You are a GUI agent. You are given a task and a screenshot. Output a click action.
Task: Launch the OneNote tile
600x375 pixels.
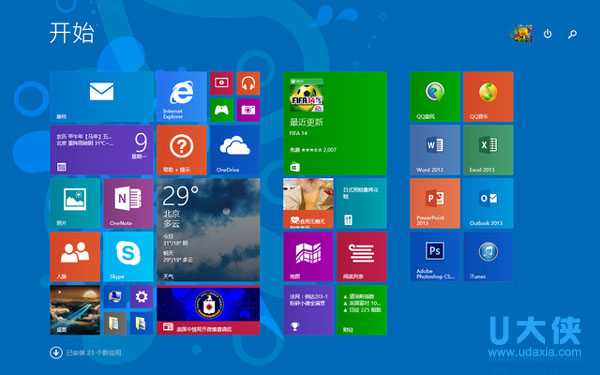[128, 203]
